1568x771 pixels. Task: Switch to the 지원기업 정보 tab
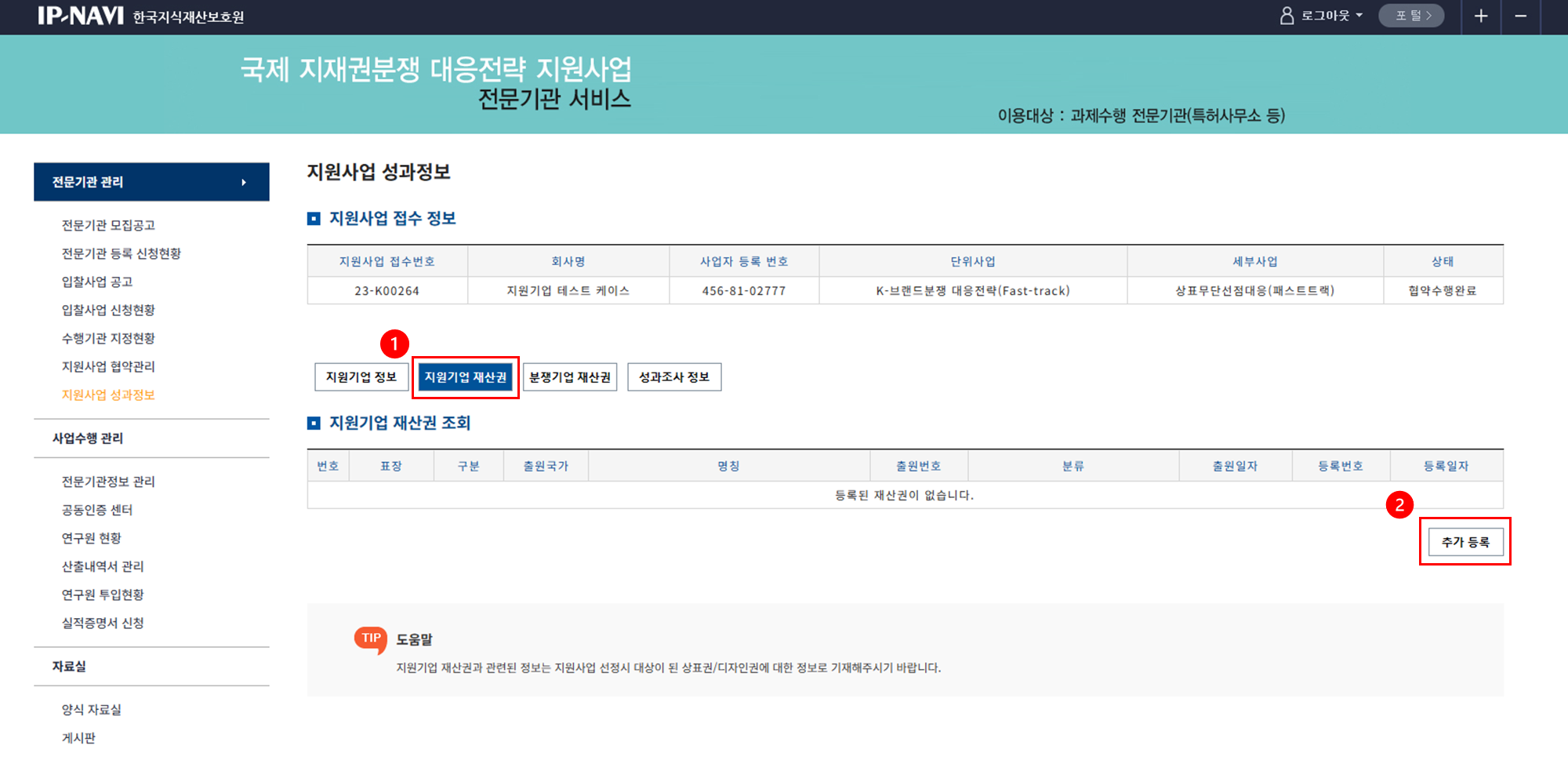click(x=361, y=377)
